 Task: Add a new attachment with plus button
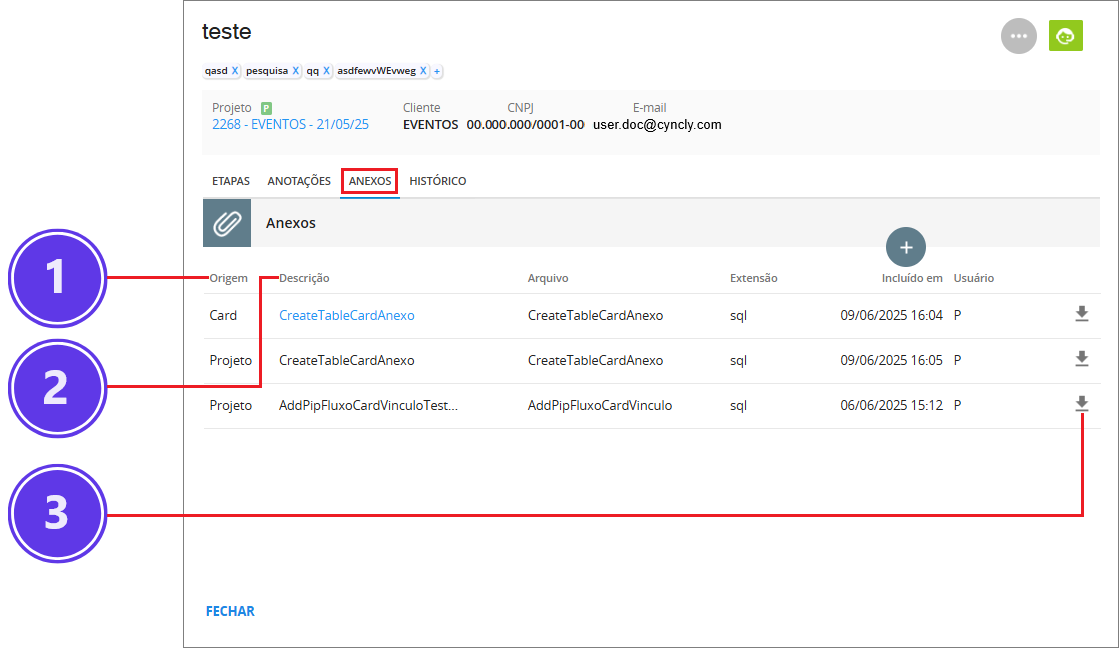[906, 247]
